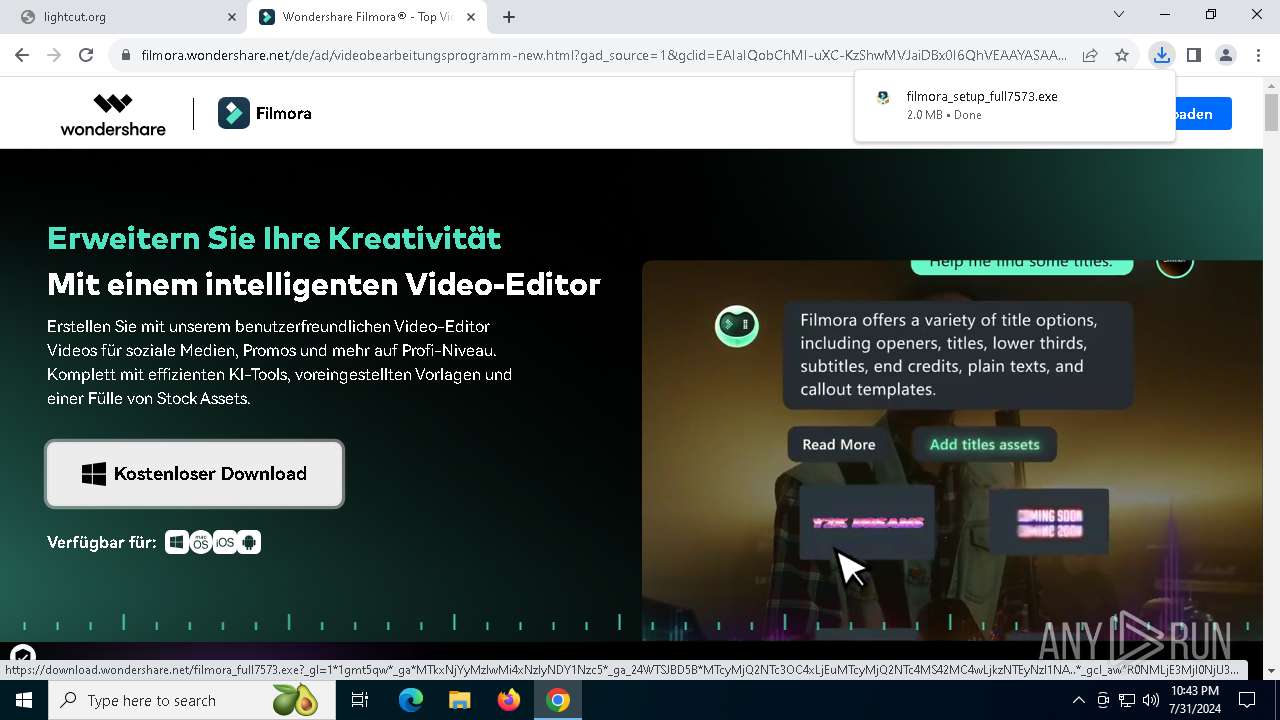The height and width of the screenshot is (720, 1280).
Task: Select iOS platform availability icon
Action: (225, 542)
